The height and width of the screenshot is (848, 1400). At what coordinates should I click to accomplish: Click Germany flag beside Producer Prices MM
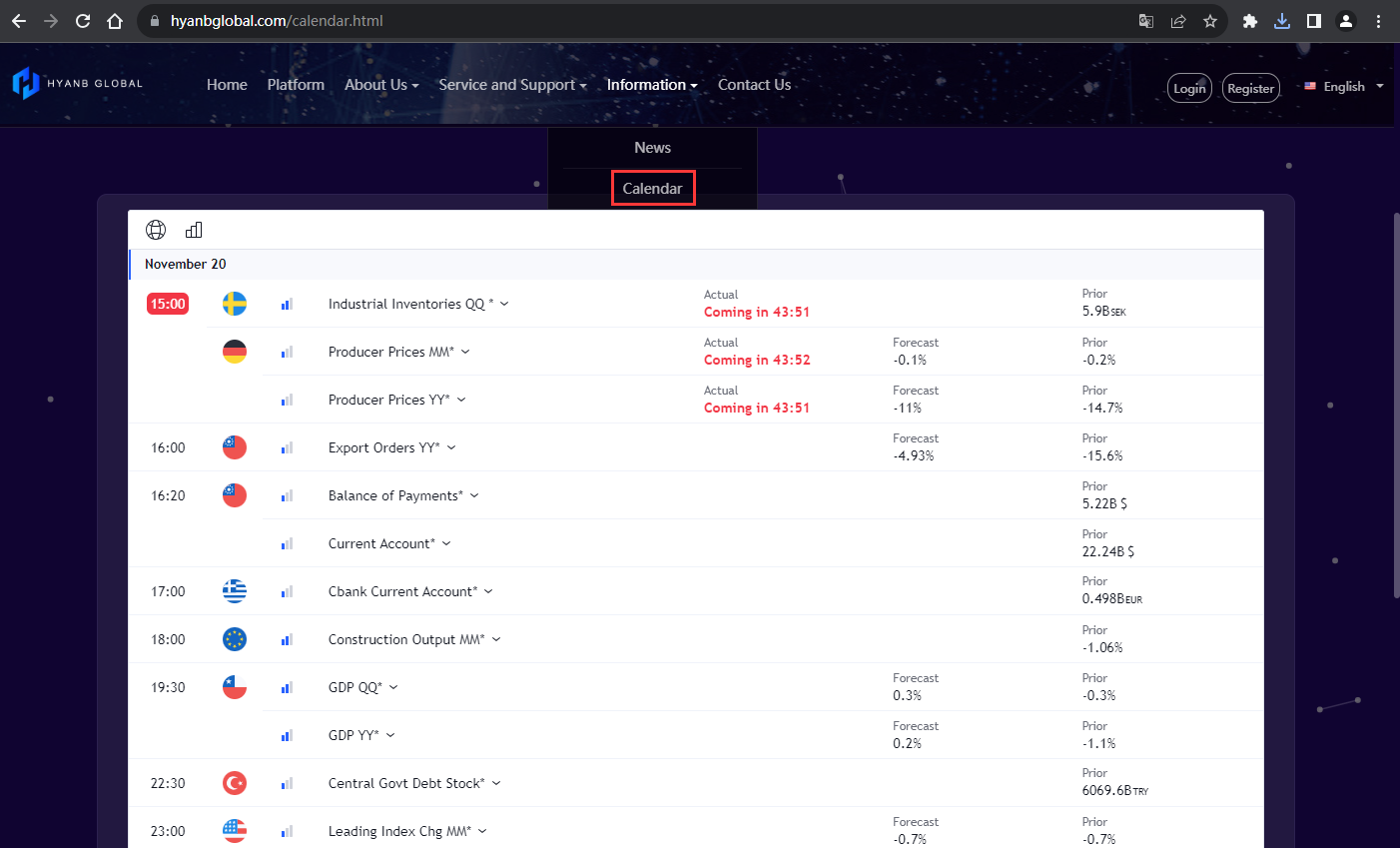point(235,352)
